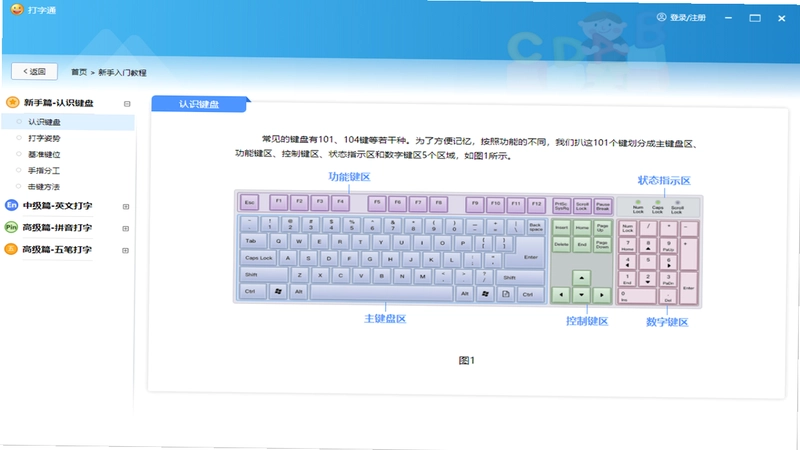The height and width of the screenshot is (450, 800).
Task: Click the keyboard diagram image
Action: [468, 248]
